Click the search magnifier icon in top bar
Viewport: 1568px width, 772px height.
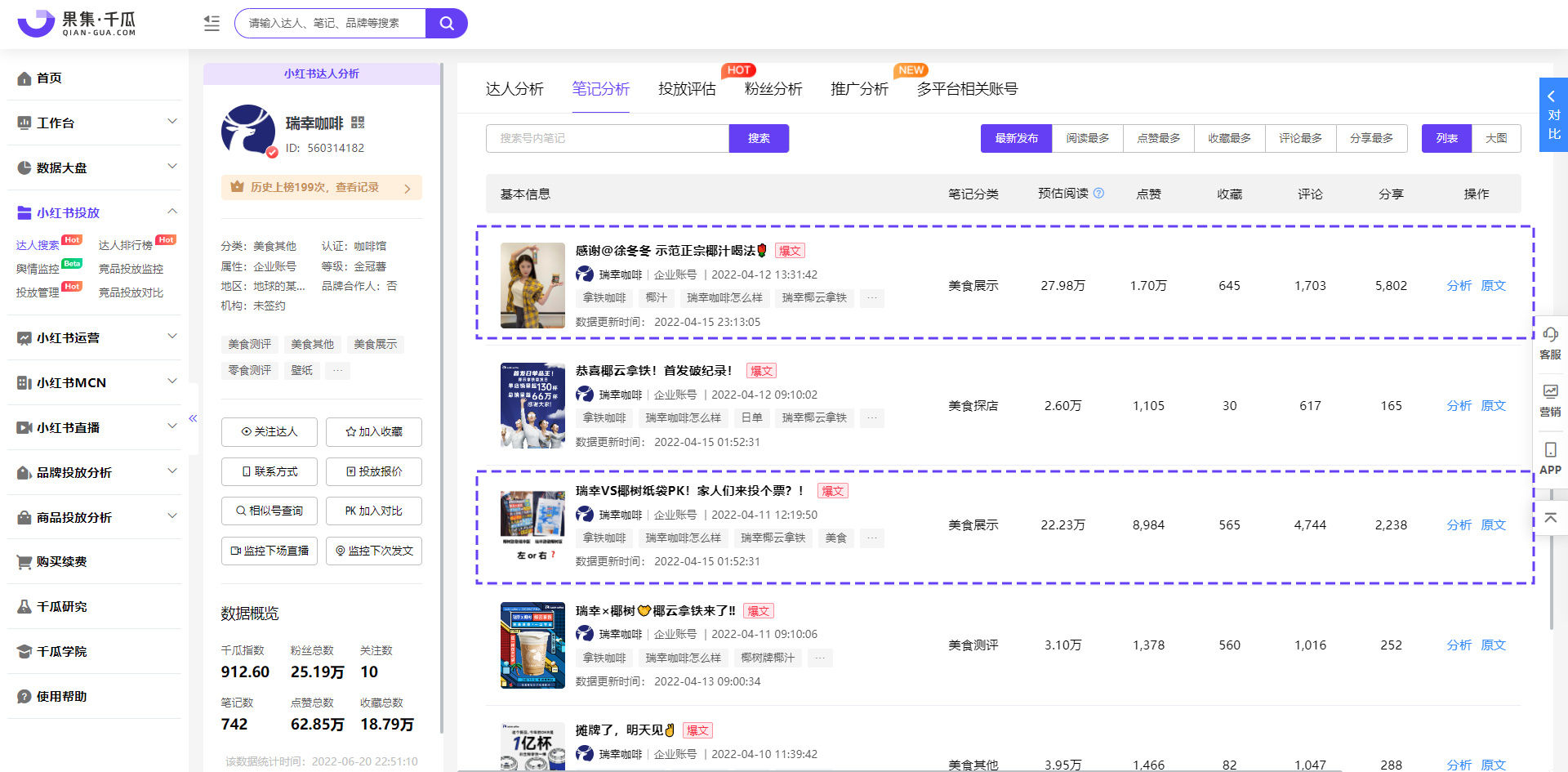click(447, 23)
